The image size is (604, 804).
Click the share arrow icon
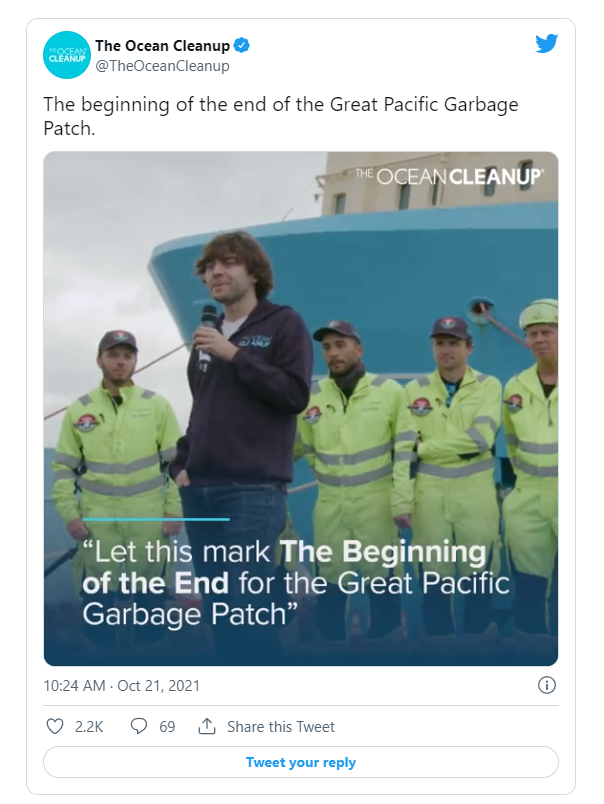[x=207, y=726]
